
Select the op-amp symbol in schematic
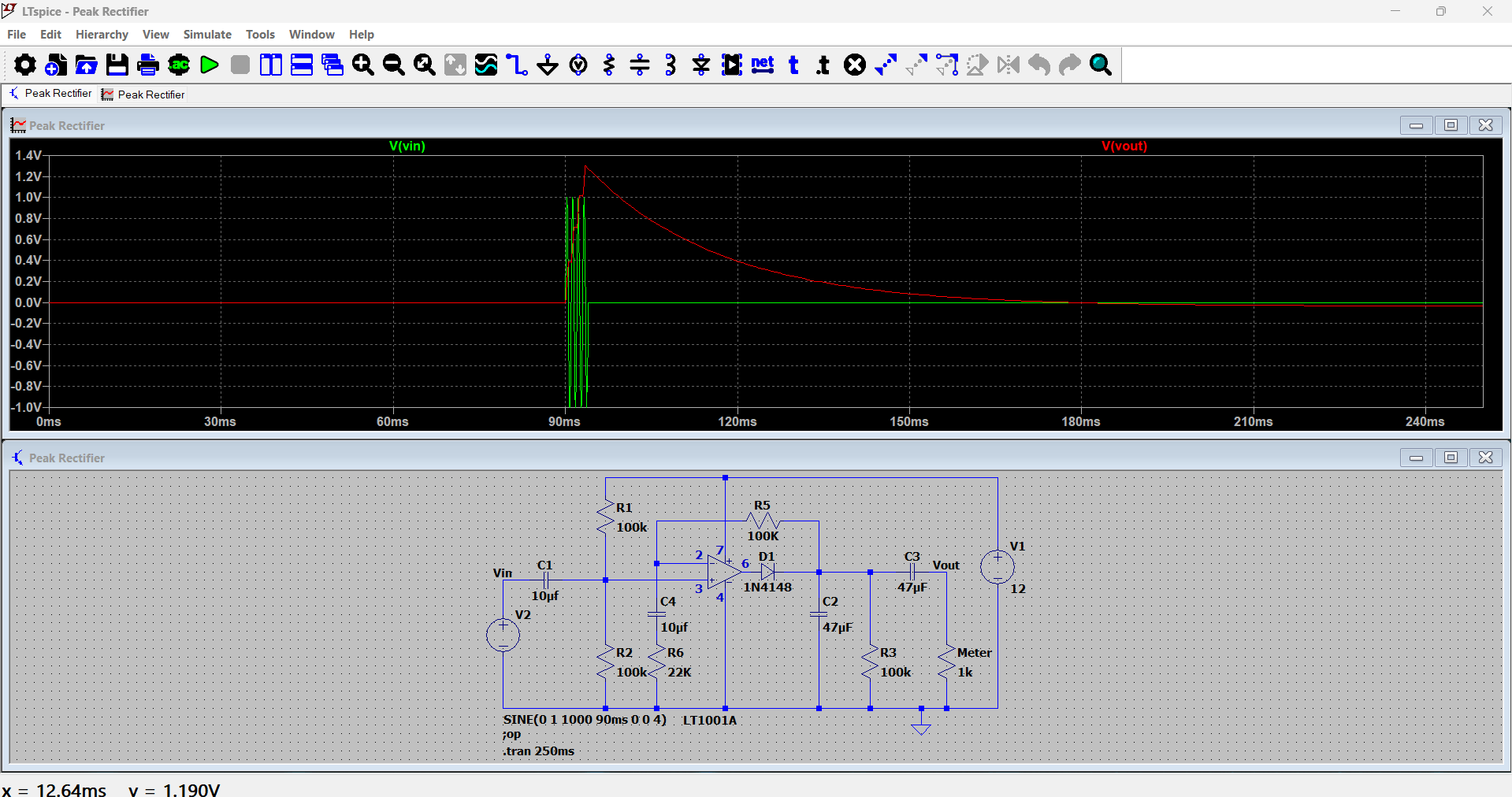click(724, 572)
